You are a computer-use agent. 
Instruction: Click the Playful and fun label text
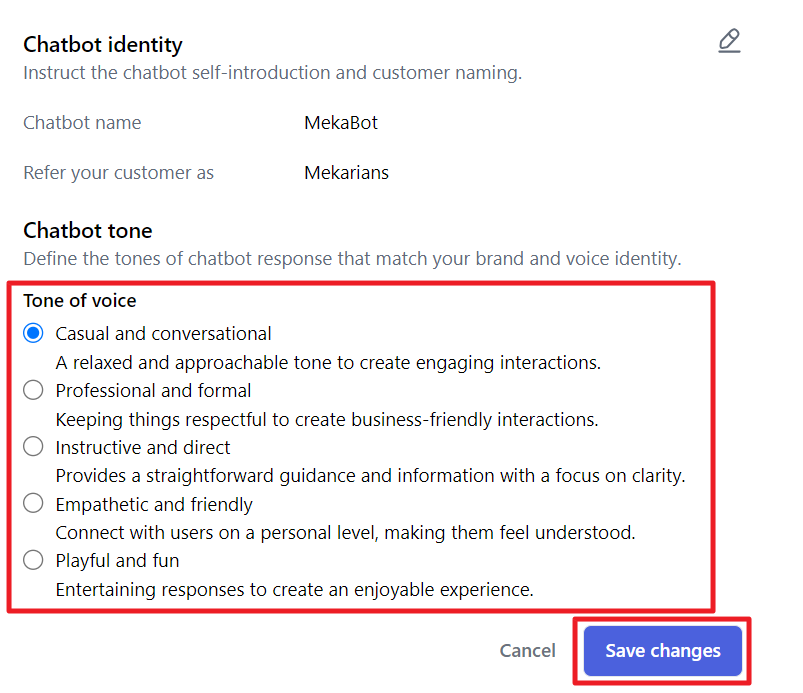117,561
